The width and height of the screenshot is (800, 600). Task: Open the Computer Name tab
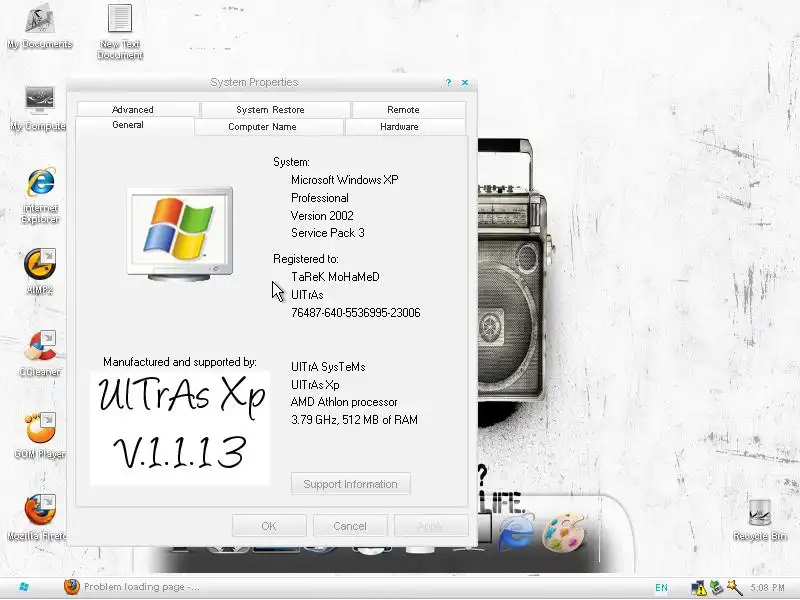(x=262, y=127)
